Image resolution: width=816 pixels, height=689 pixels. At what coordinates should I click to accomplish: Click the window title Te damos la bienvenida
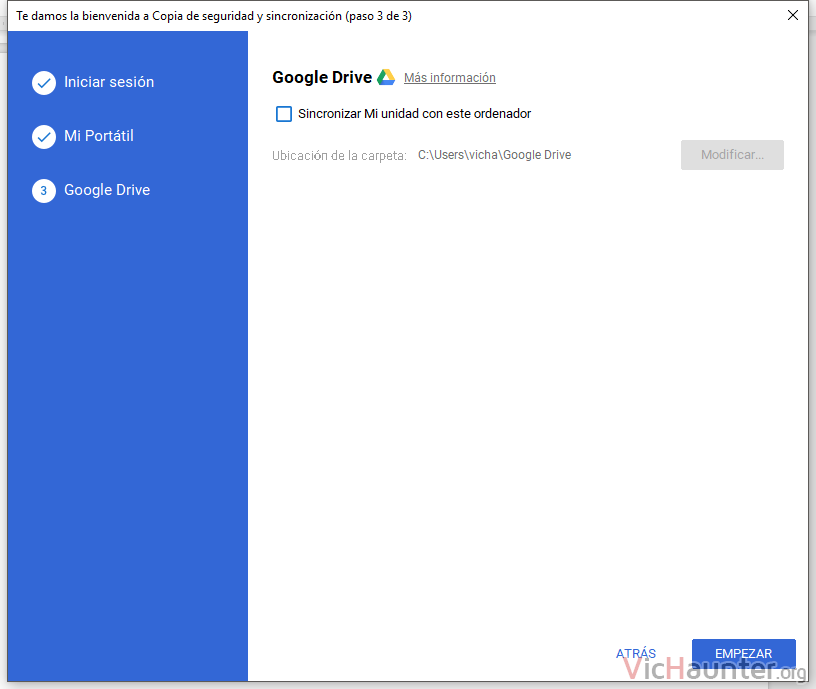pos(214,16)
